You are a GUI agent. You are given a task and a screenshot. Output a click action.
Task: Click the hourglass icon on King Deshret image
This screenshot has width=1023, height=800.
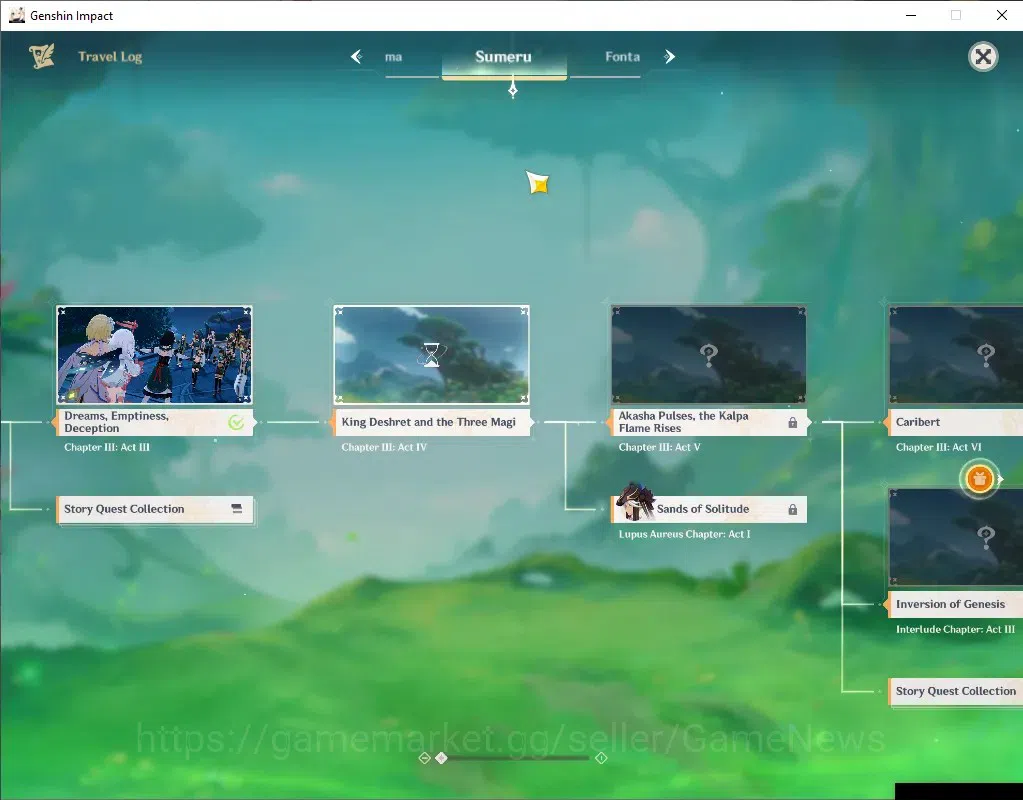(x=431, y=355)
